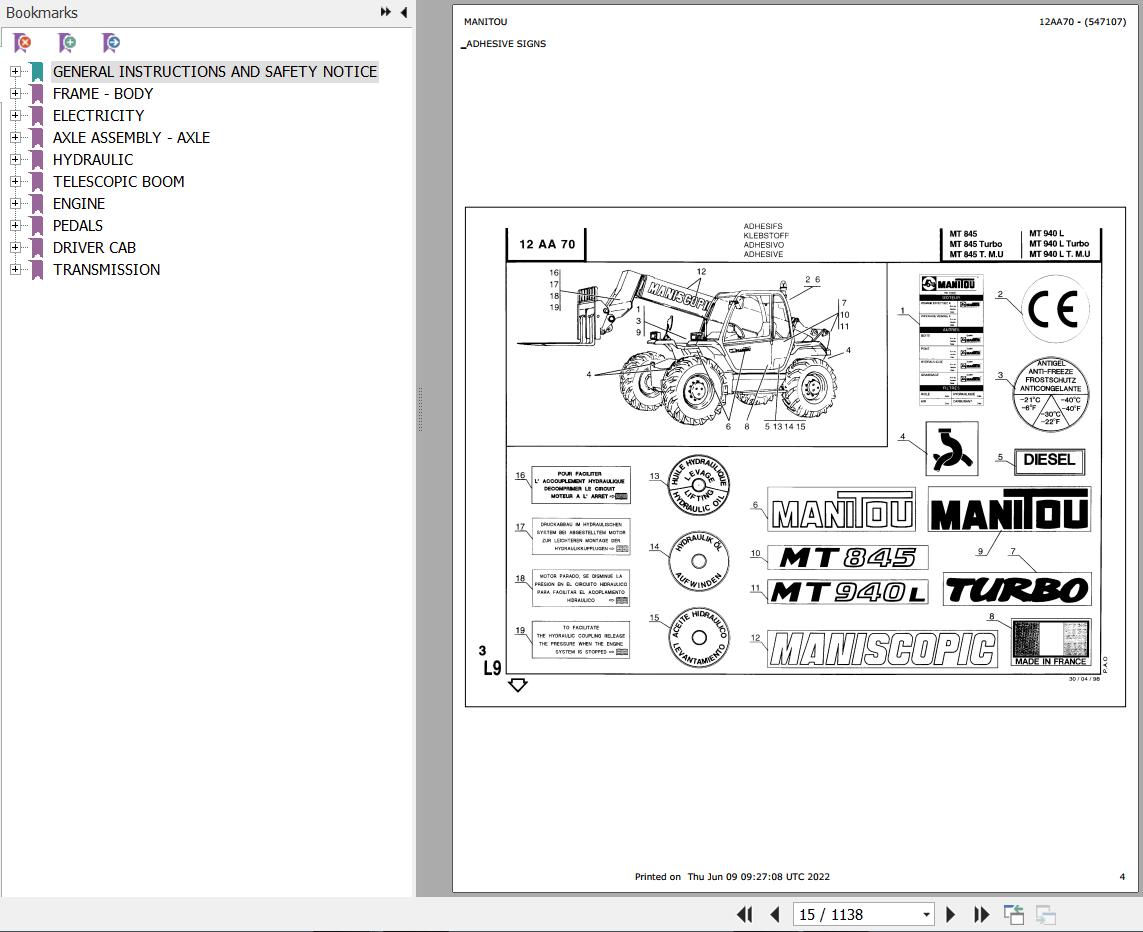Open the page number dropdown arrow
Viewport: 1143px width, 932px height.
(x=926, y=915)
